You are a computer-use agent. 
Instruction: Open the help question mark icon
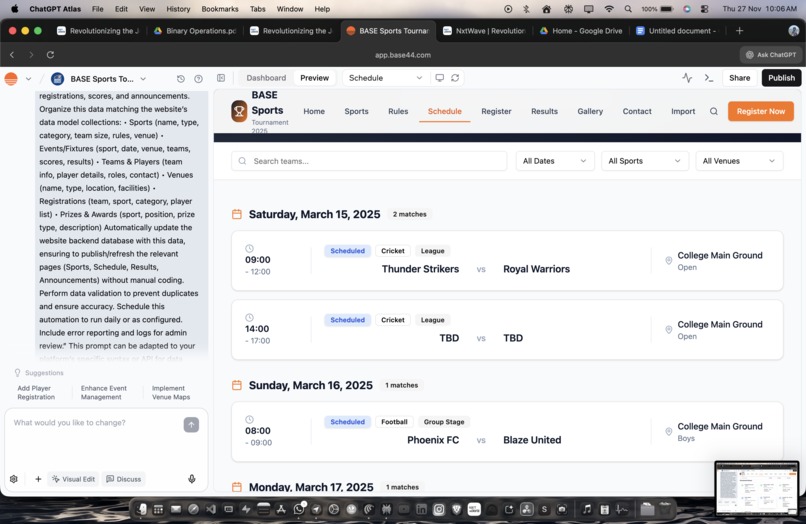(198, 79)
